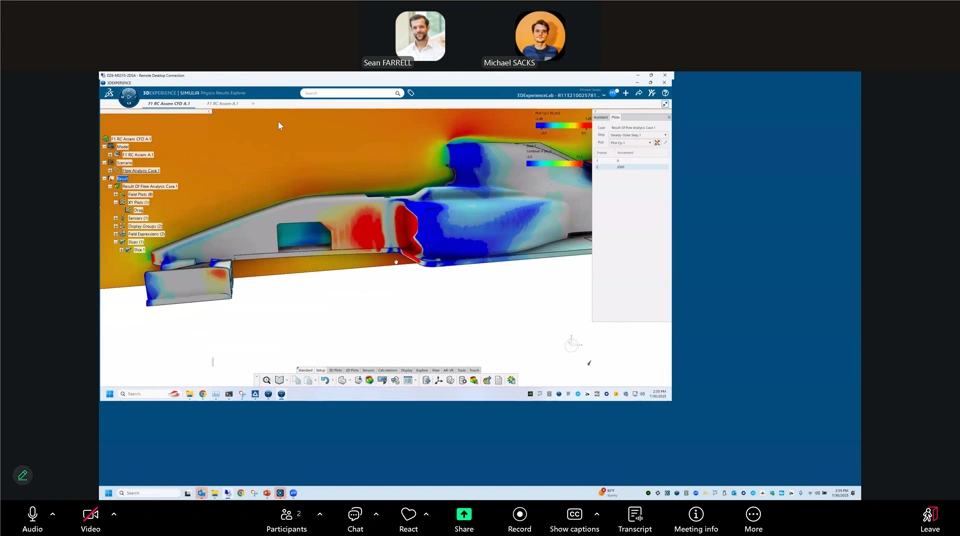Open Video options arrow in Zoom
This screenshot has width=960, height=536.
click(x=114, y=515)
